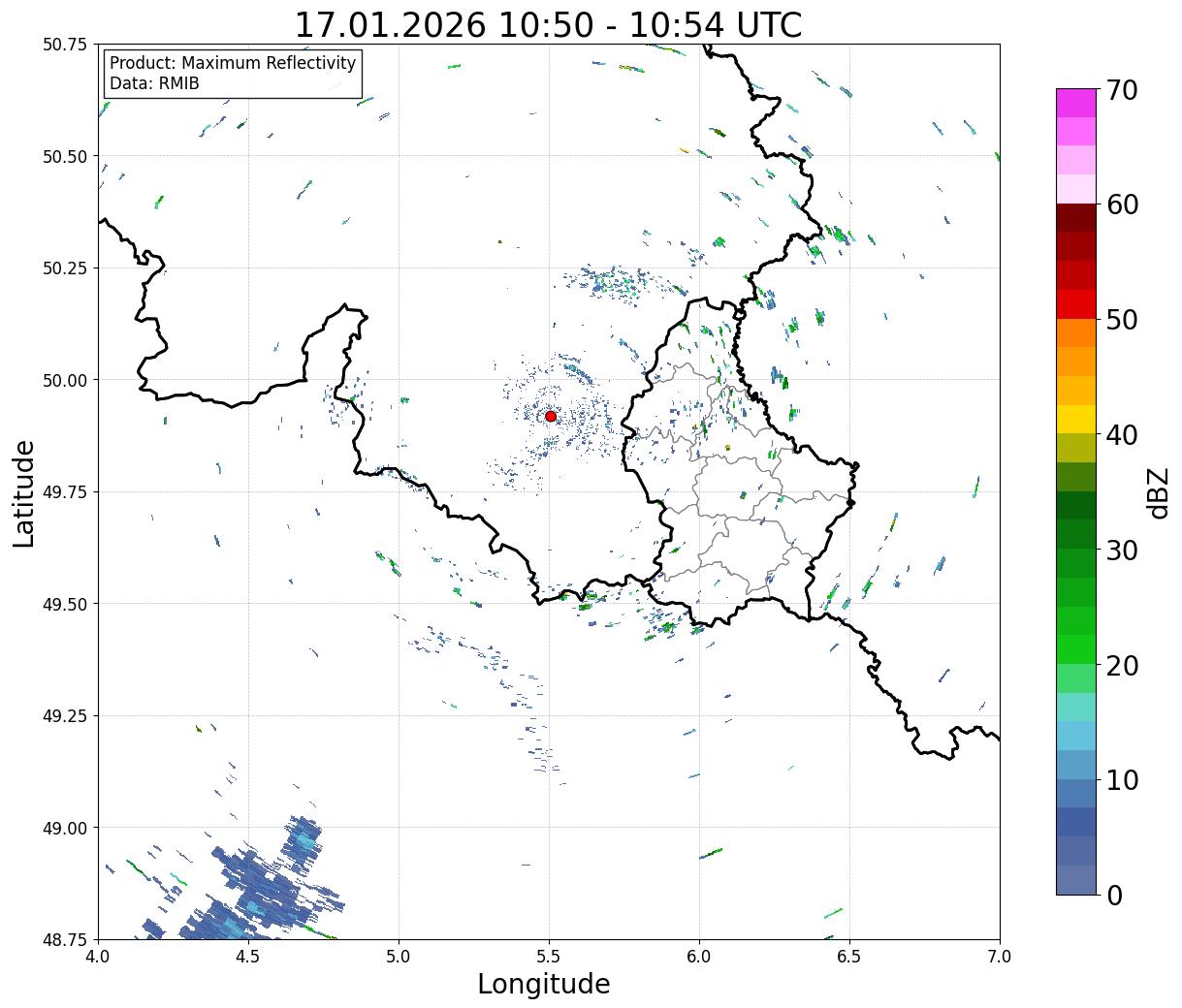Click the dark maroon swatch just below 60
Viewport: 1182px width, 1008px height.
click(1076, 217)
